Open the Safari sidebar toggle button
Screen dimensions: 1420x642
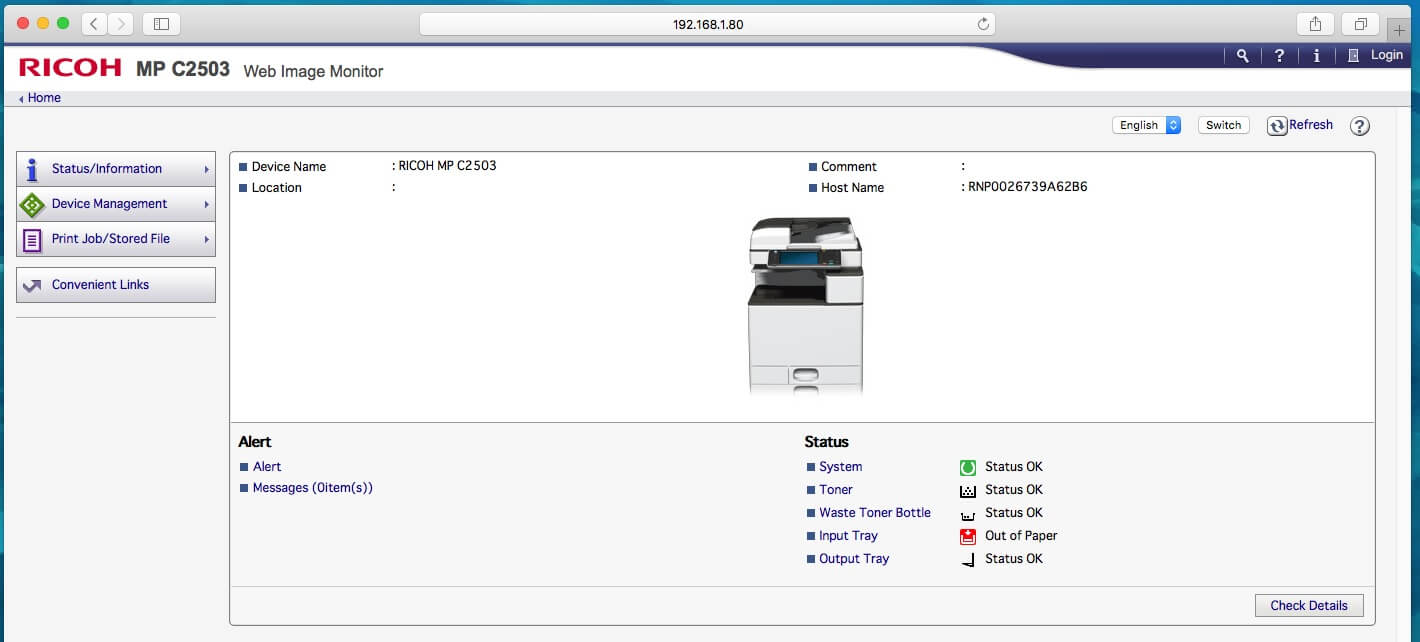(162, 24)
